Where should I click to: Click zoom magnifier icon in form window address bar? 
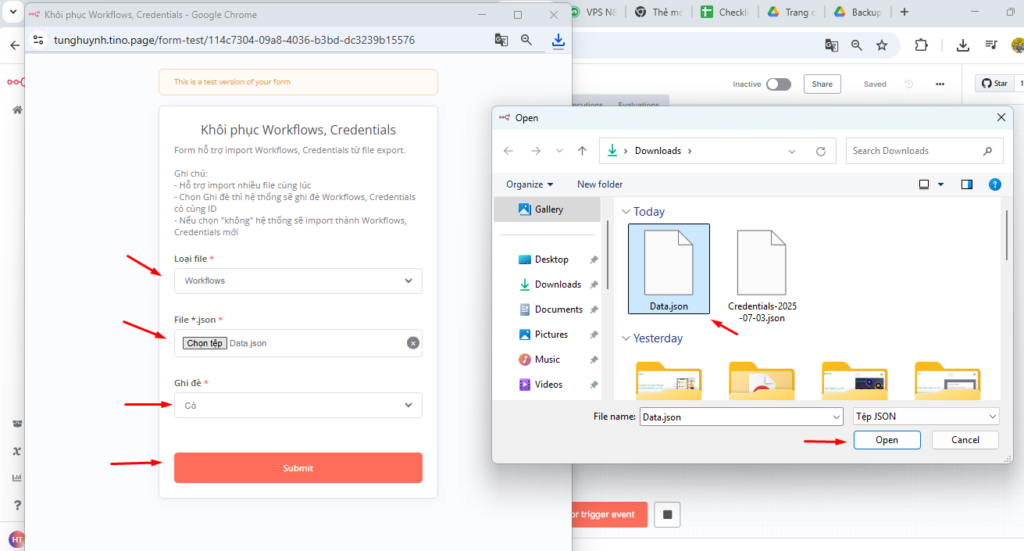click(x=526, y=40)
